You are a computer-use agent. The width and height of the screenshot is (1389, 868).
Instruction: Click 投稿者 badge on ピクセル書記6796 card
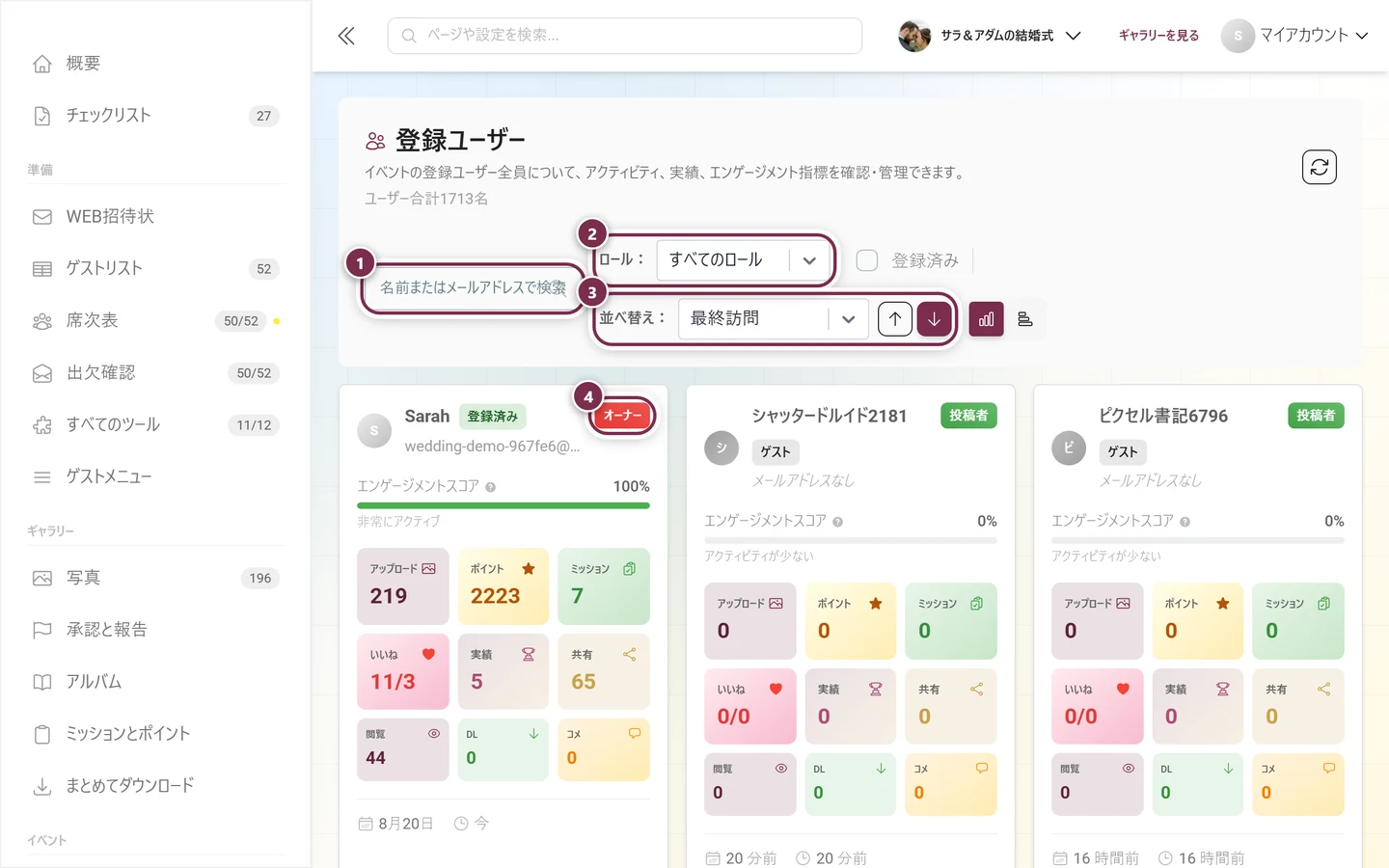click(x=1316, y=416)
